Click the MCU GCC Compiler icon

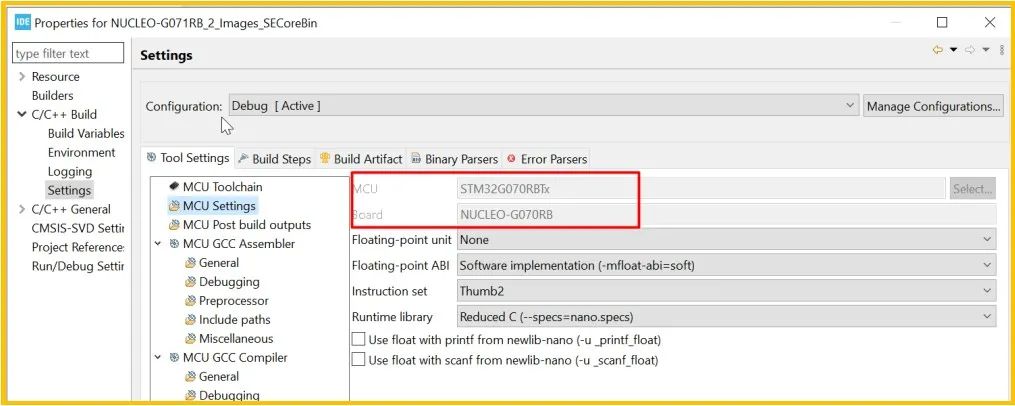(174, 357)
